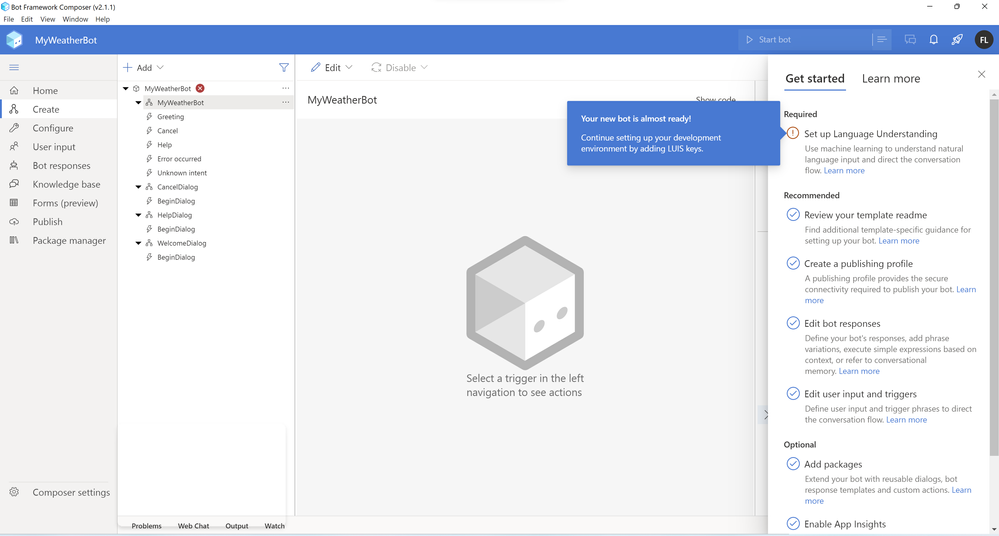
Task: Click the Start bot button
Action: (804, 40)
